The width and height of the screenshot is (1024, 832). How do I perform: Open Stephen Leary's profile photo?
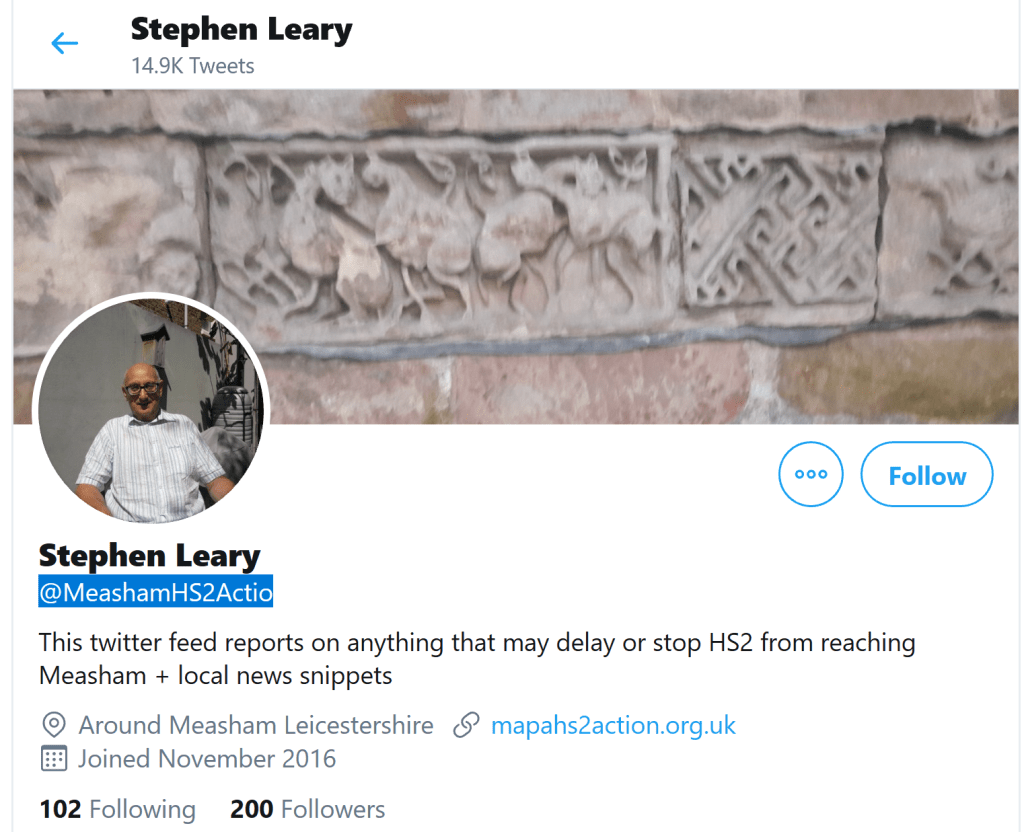151,411
